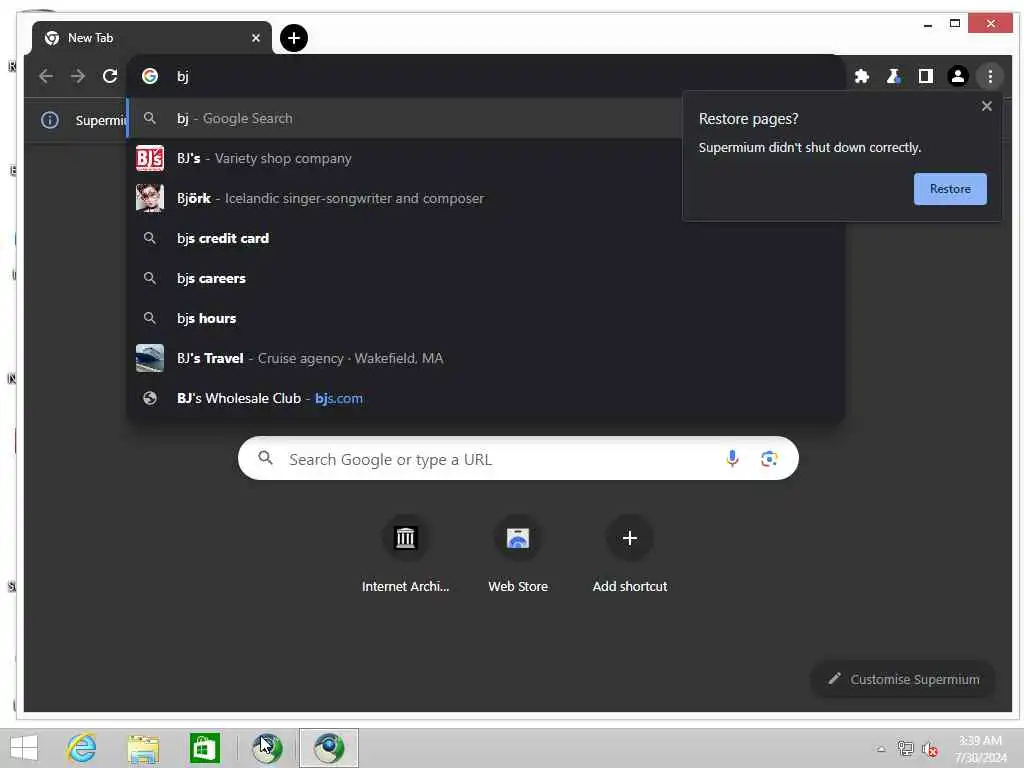1024x768 pixels.
Task: Click the Restore button
Action: click(x=950, y=189)
